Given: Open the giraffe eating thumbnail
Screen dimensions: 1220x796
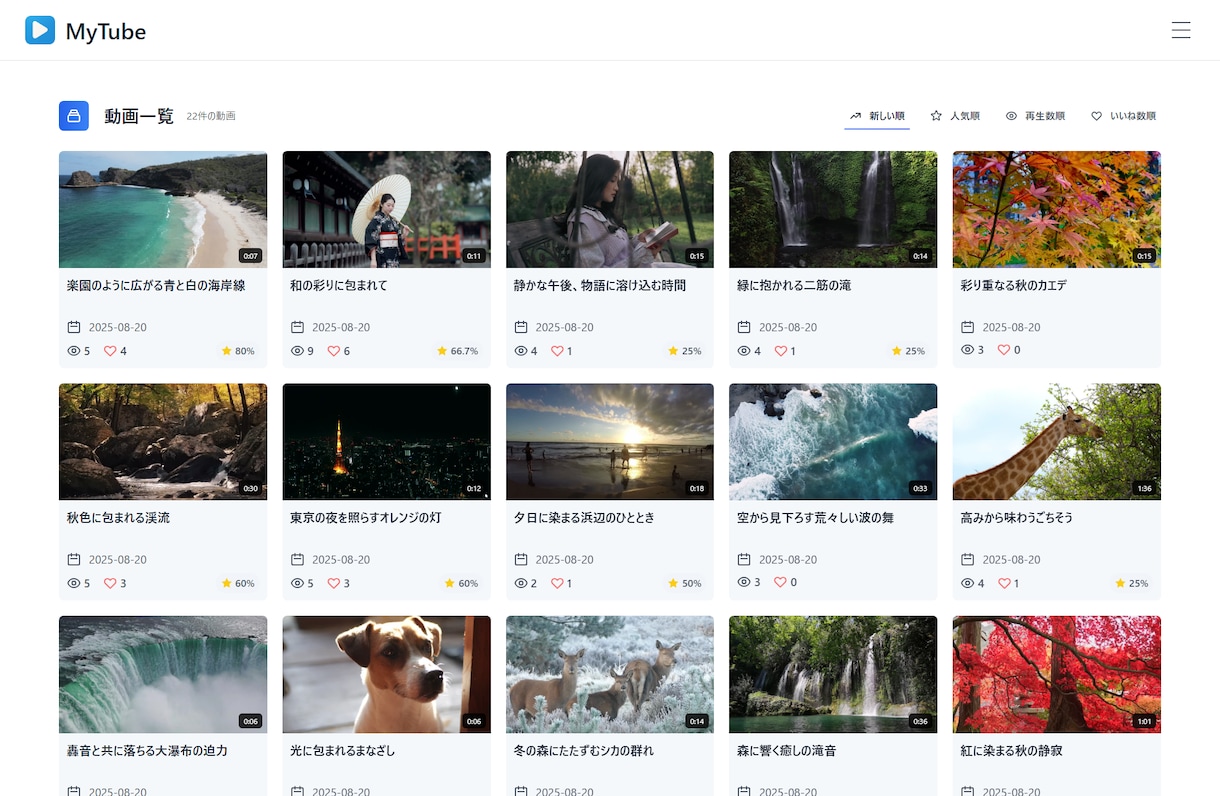Looking at the screenshot, I should coord(1057,442).
